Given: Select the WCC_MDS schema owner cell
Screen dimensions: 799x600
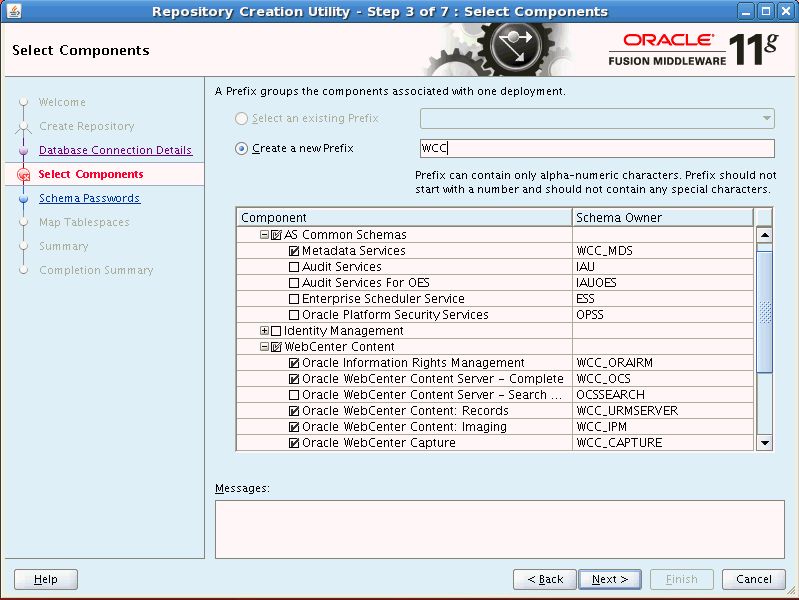Looking at the screenshot, I should (662, 251).
